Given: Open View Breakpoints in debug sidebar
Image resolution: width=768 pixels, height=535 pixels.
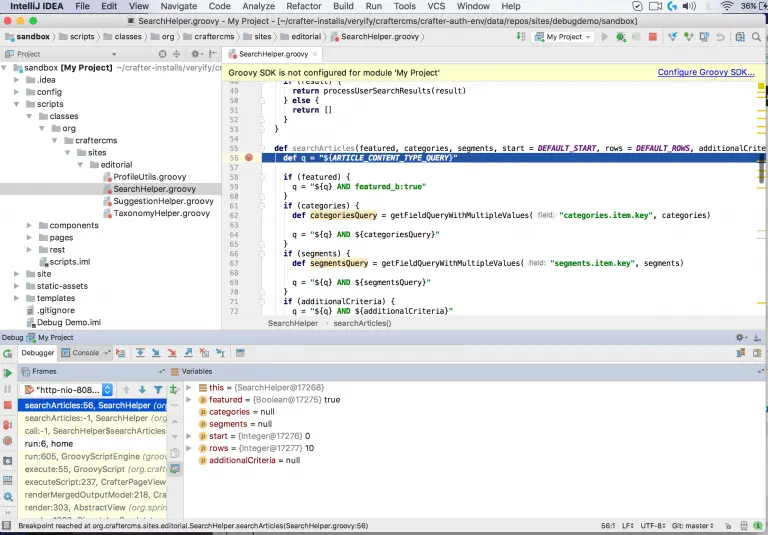Looking at the screenshot, I should tap(8, 423).
